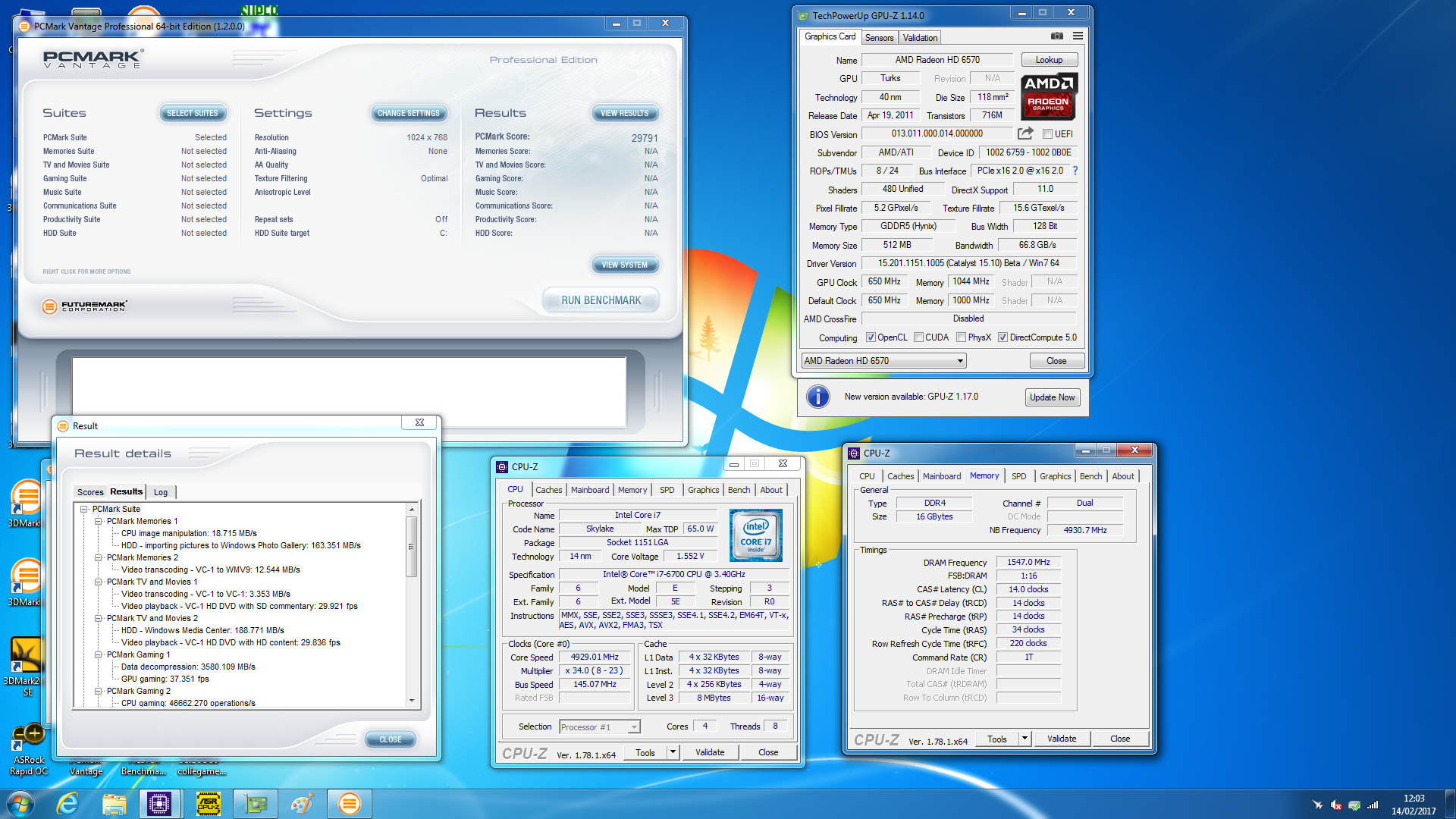Viewport: 1456px width, 819px height.
Task: Click the GPU-Z screenshot camera icon
Action: pos(1056,36)
